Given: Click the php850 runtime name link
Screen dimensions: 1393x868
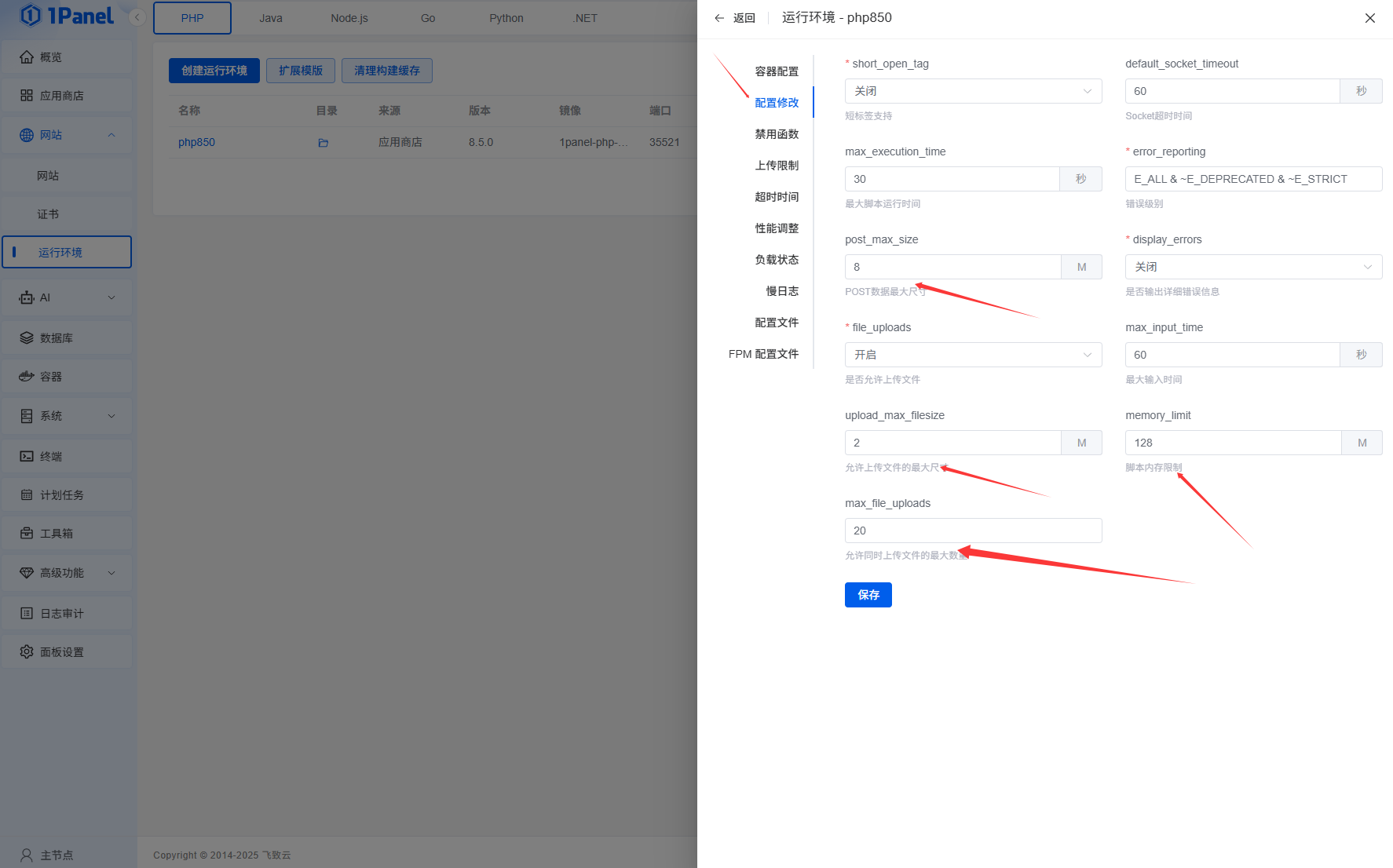Looking at the screenshot, I should coord(196,143).
